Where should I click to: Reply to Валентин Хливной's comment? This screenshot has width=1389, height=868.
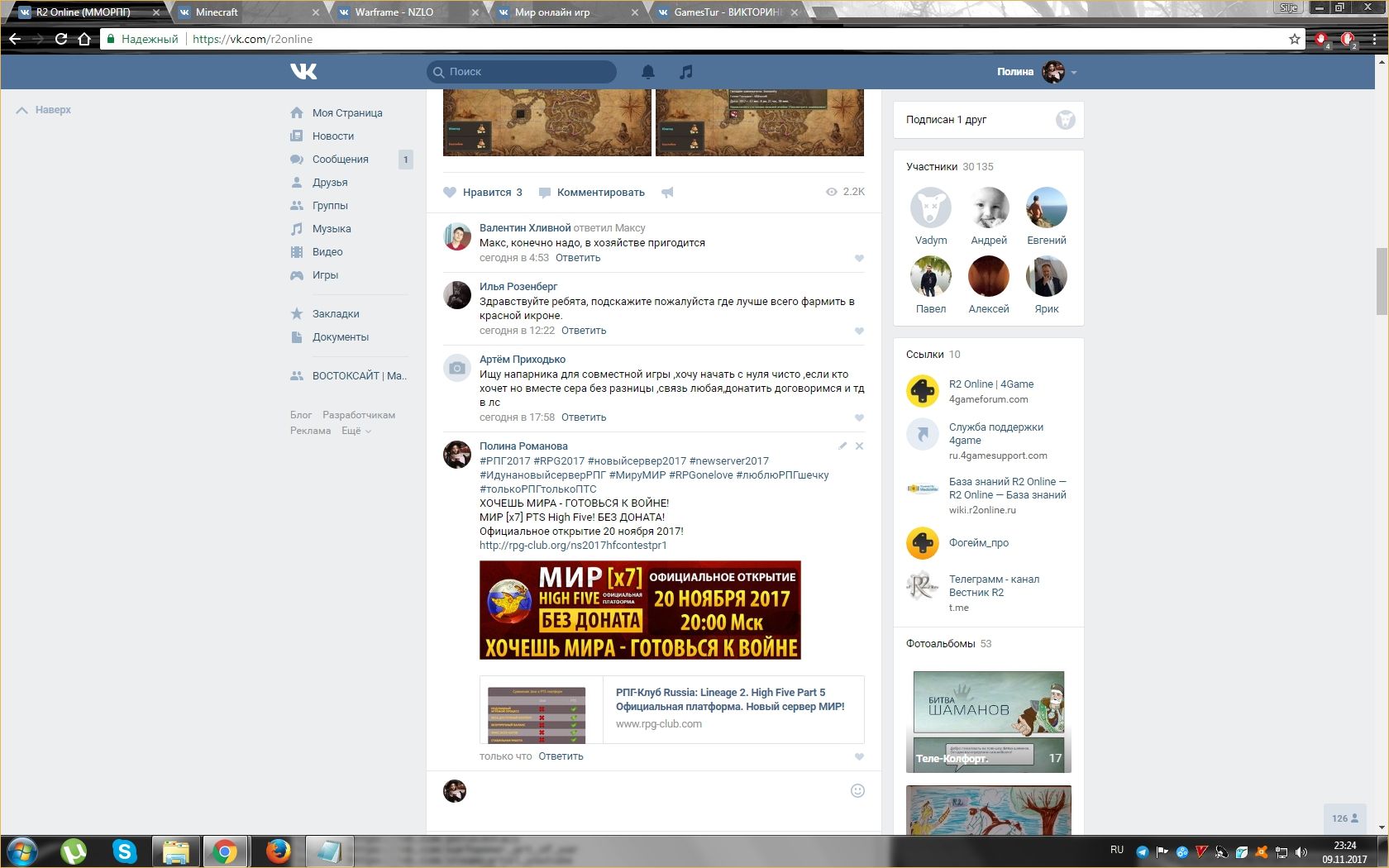pos(578,258)
